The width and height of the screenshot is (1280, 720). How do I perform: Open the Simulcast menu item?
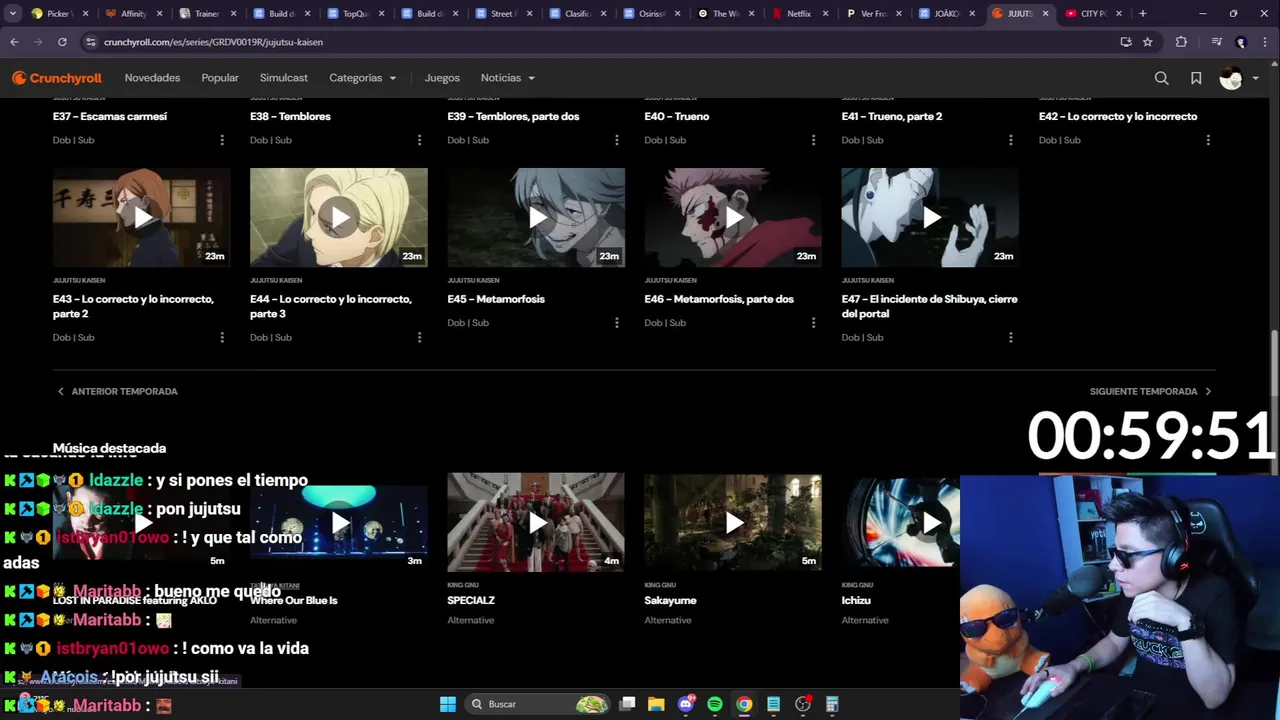click(x=284, y=78)
